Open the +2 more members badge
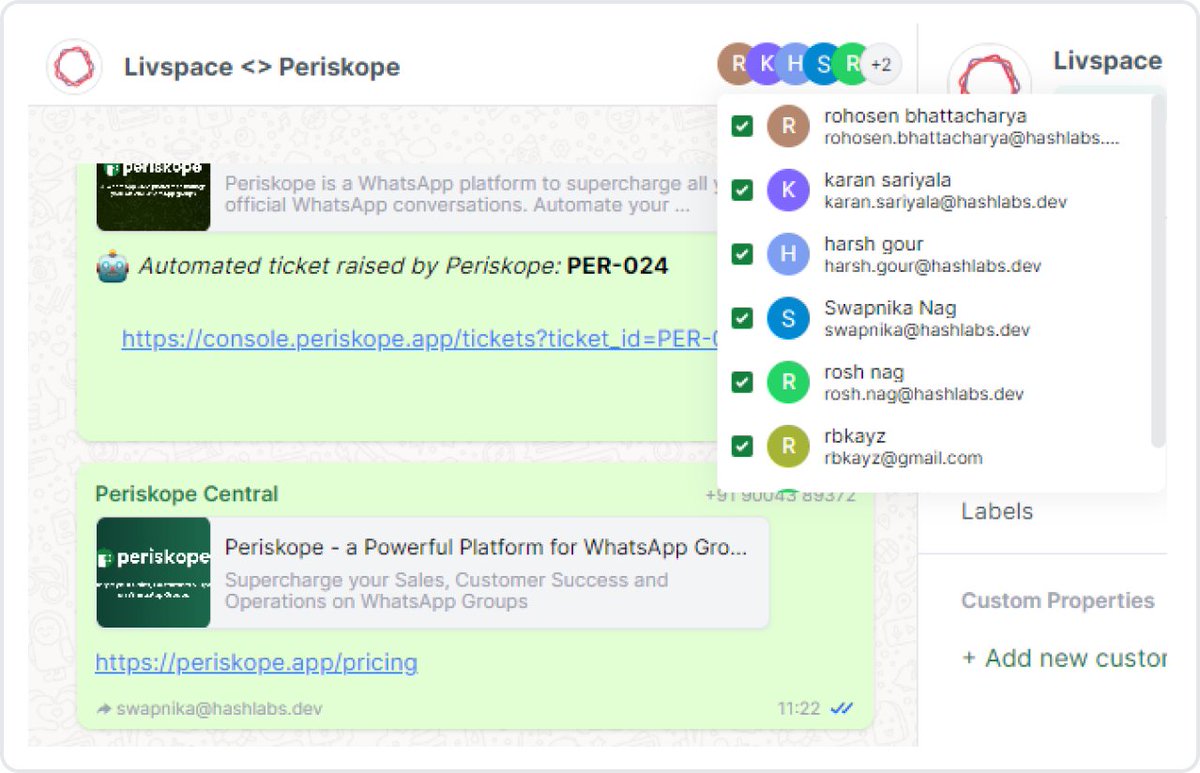Image resolution: width=1200 pixels, height=773 pixels. coord(881,65)
